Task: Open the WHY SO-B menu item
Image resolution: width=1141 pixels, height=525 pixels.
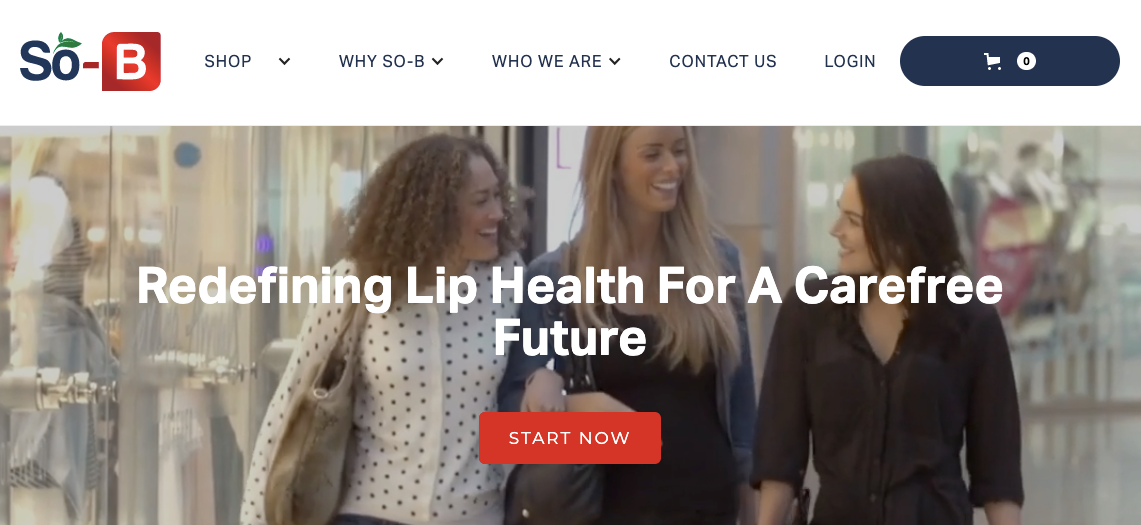Action: 381,61
